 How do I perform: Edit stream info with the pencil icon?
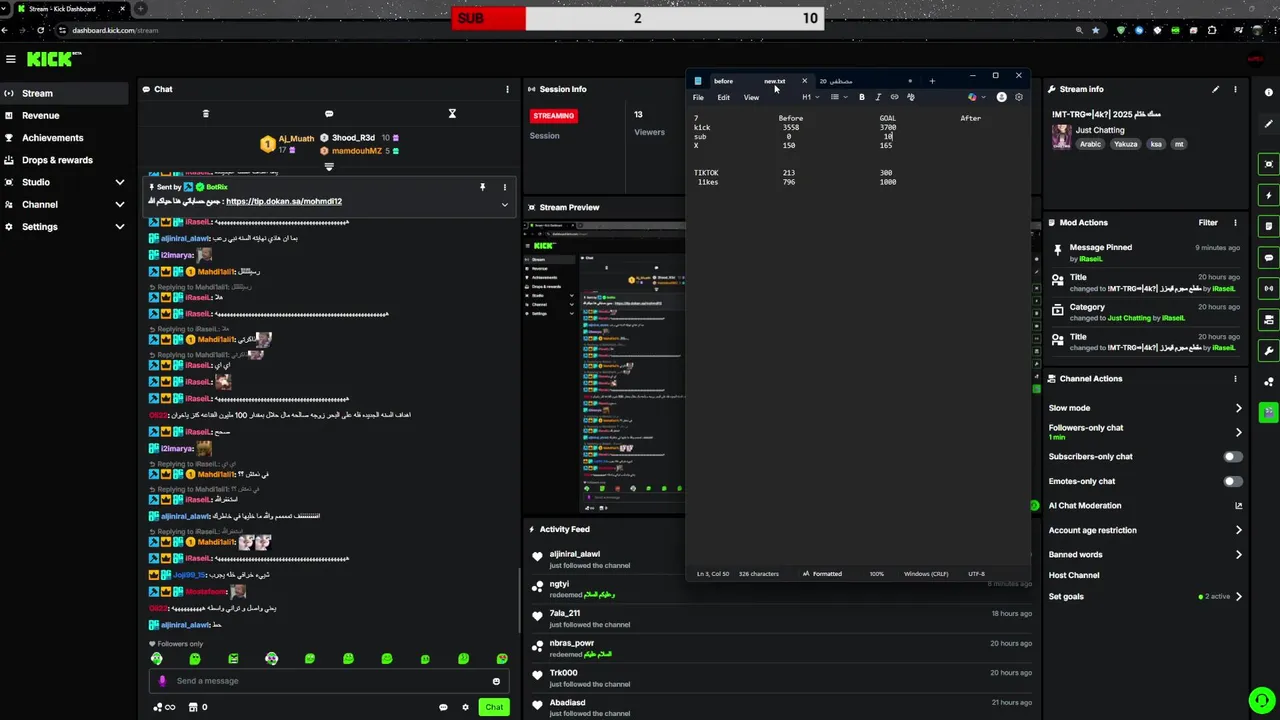[1216, 89]
